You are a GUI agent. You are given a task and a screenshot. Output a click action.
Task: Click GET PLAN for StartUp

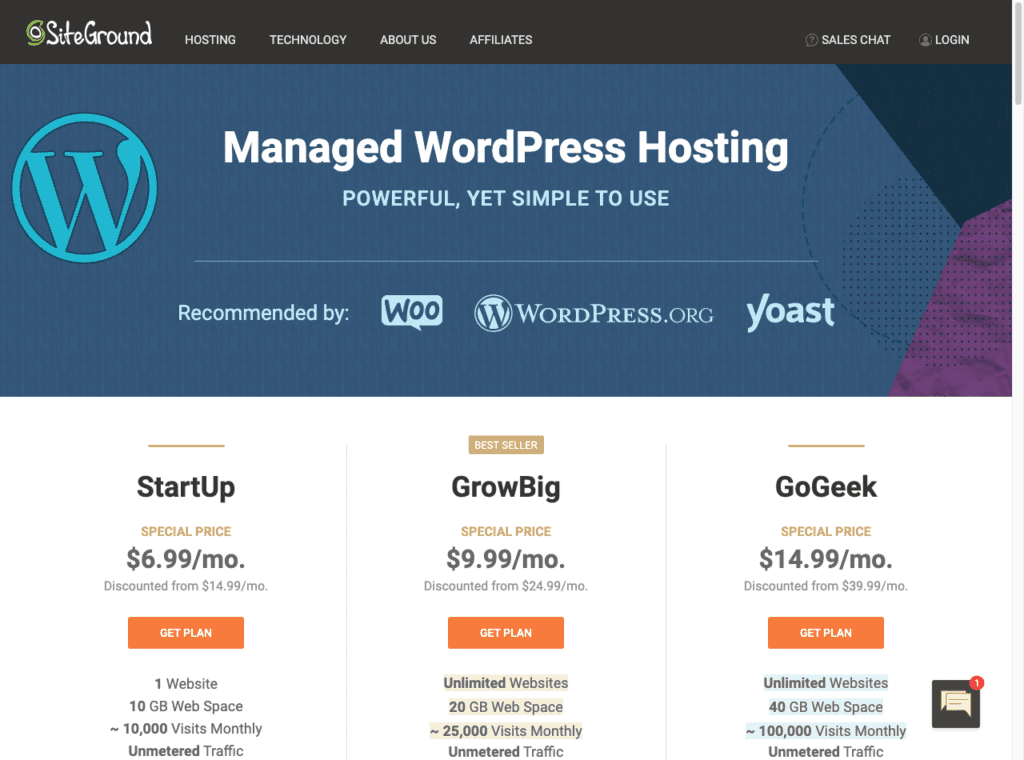186,633
